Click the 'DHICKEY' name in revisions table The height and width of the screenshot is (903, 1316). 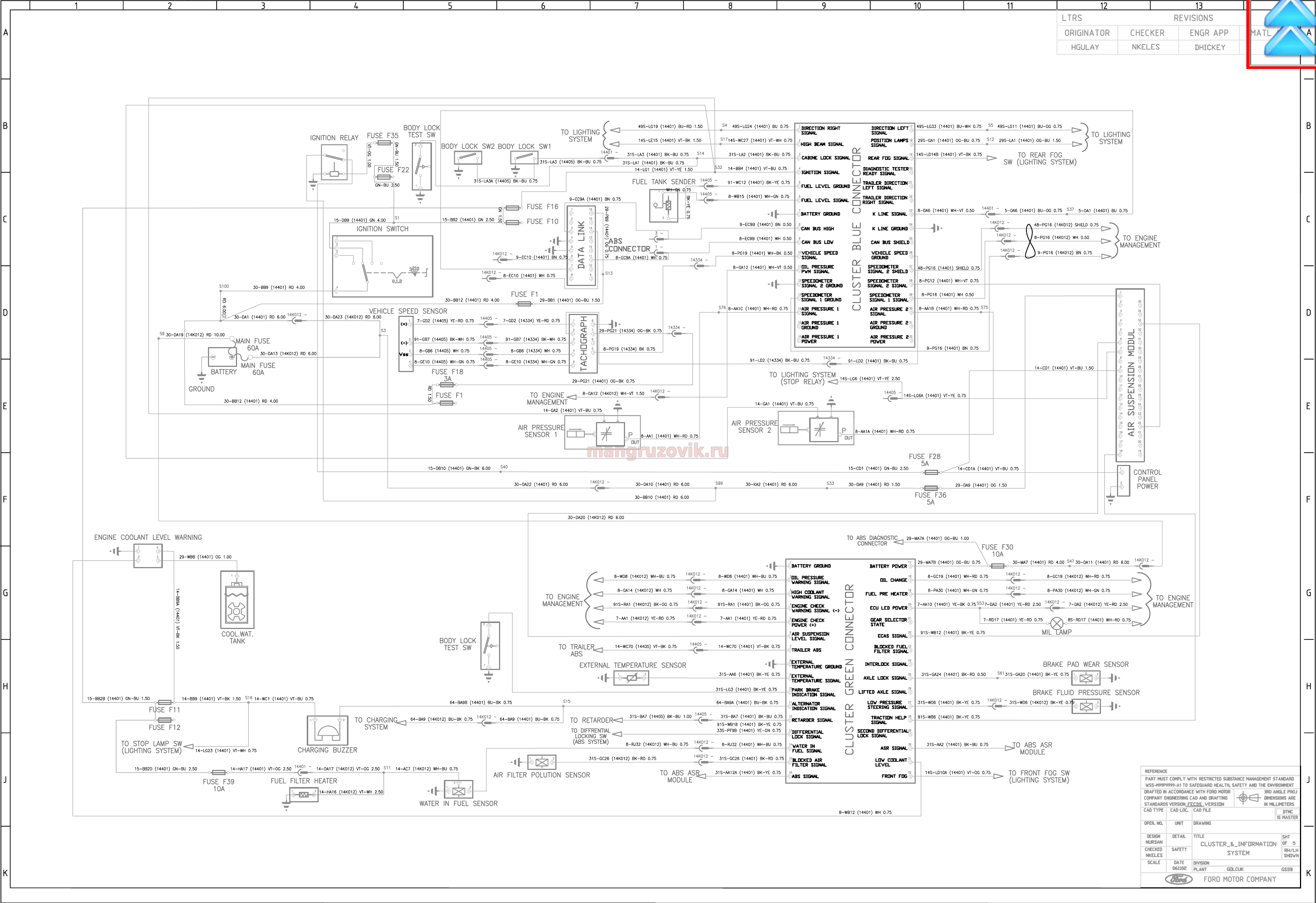coord(1209,48)
